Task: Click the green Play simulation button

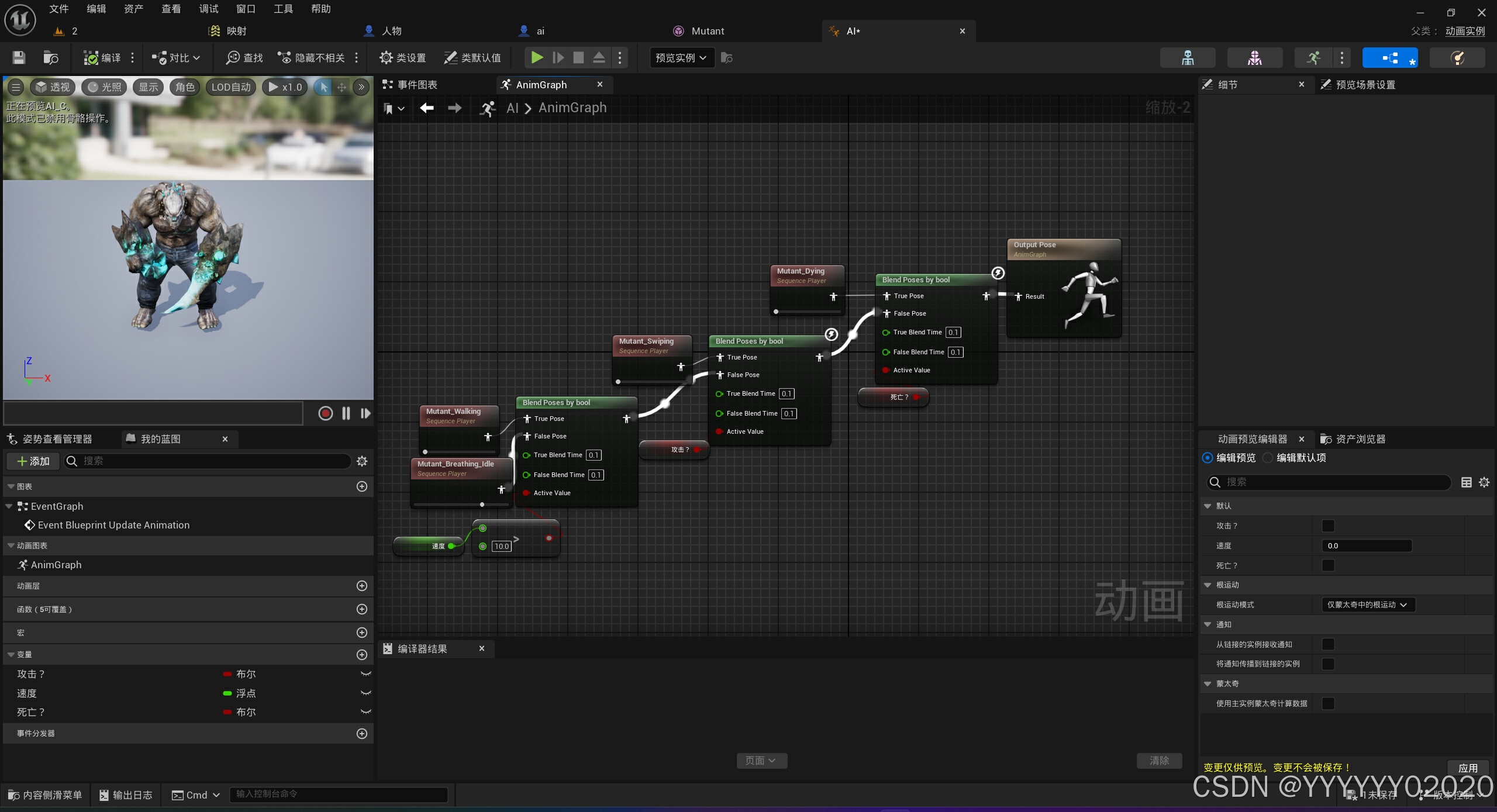Action: point(536,57)
